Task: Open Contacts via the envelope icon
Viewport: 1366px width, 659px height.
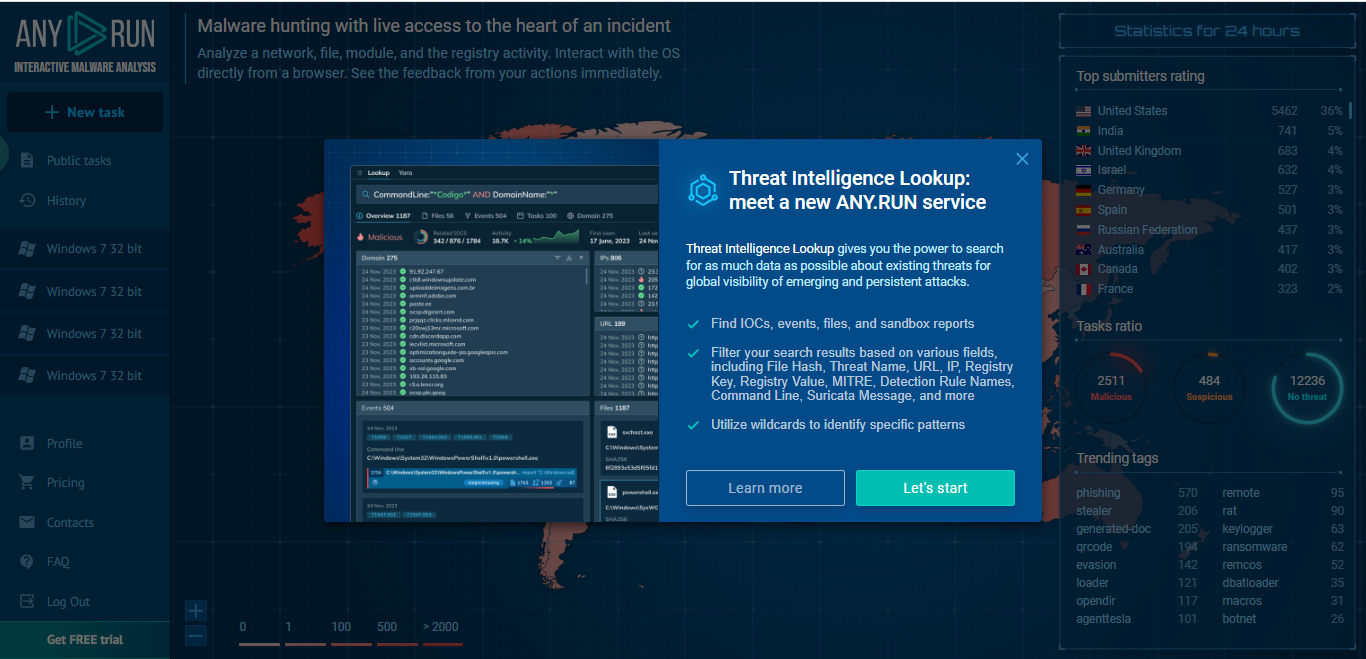Action: (28, 522)
